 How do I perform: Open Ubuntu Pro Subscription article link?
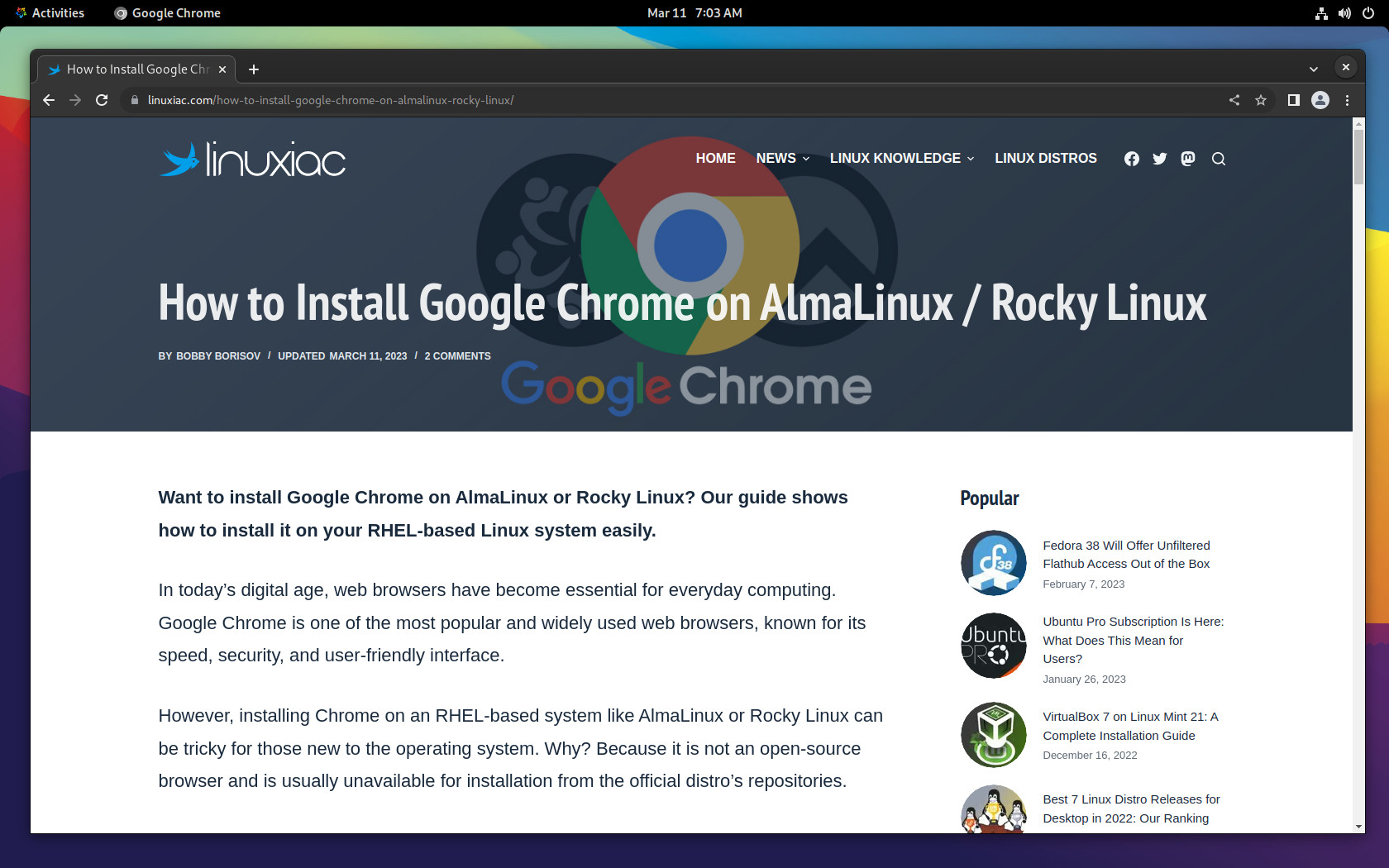point(1134,640)
